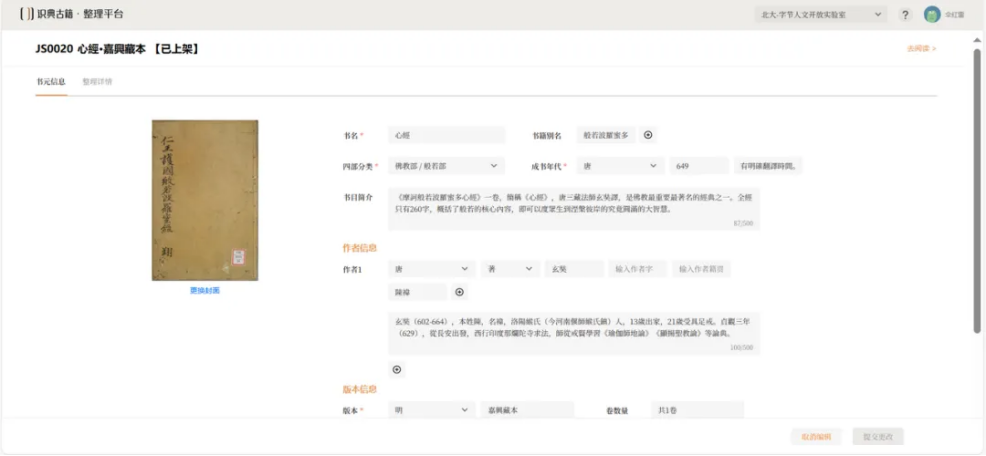The height and width of the screenshot is (456, 986).
Task: Click the page vertical scrollbar
Action: coord(977,191)
